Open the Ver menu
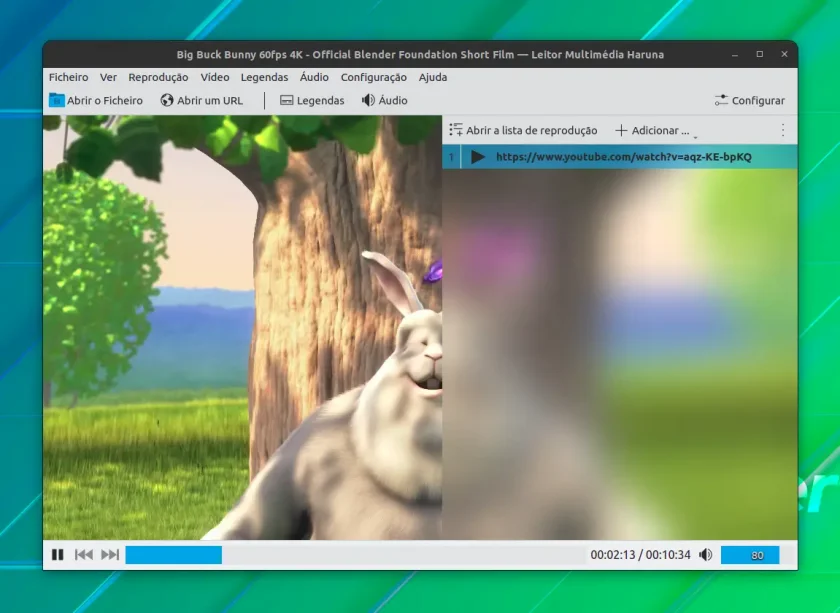This screenshot has width=840, height=613. [108, 77]
